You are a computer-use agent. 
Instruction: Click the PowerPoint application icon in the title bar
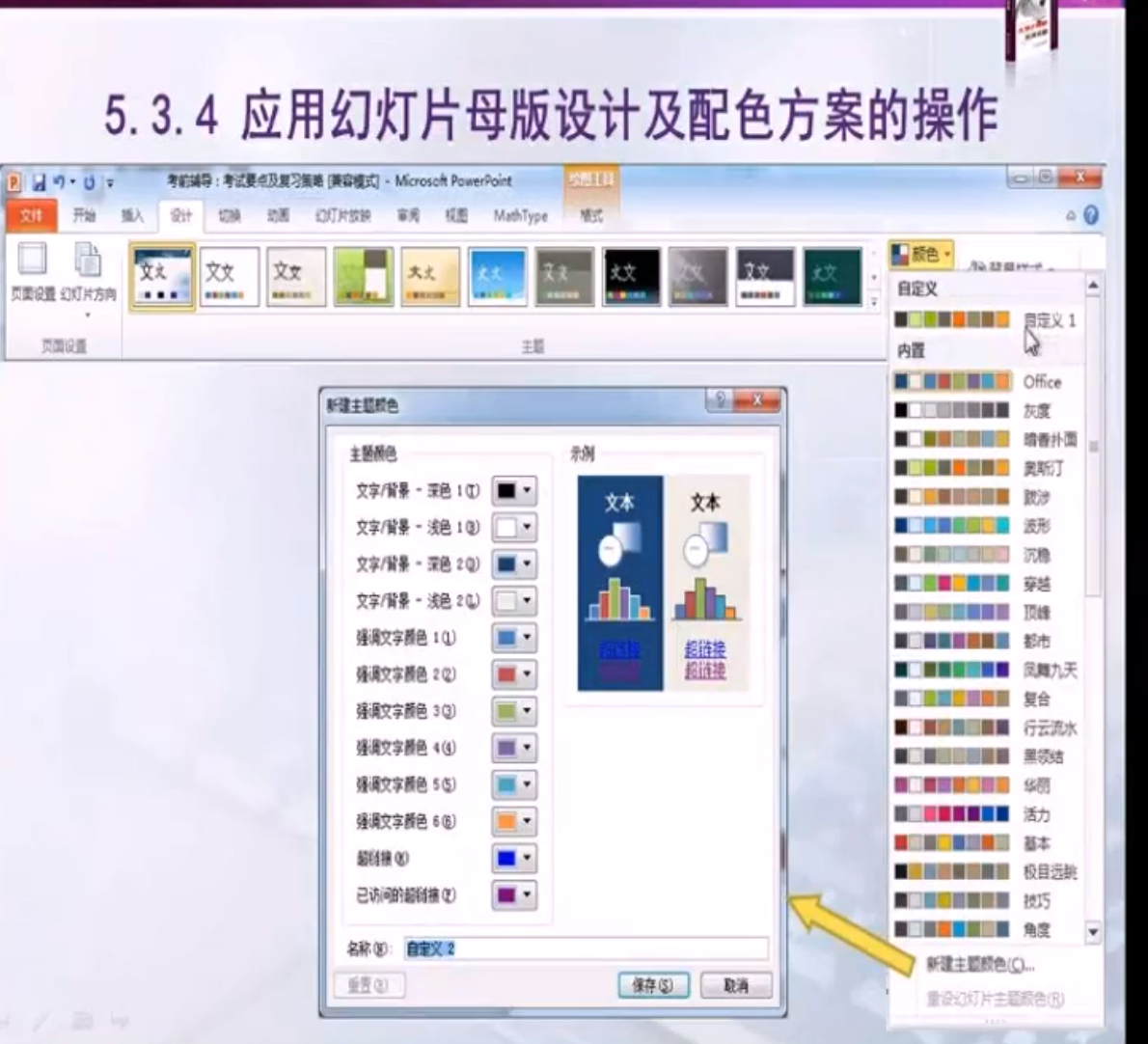tap(14, 181)
